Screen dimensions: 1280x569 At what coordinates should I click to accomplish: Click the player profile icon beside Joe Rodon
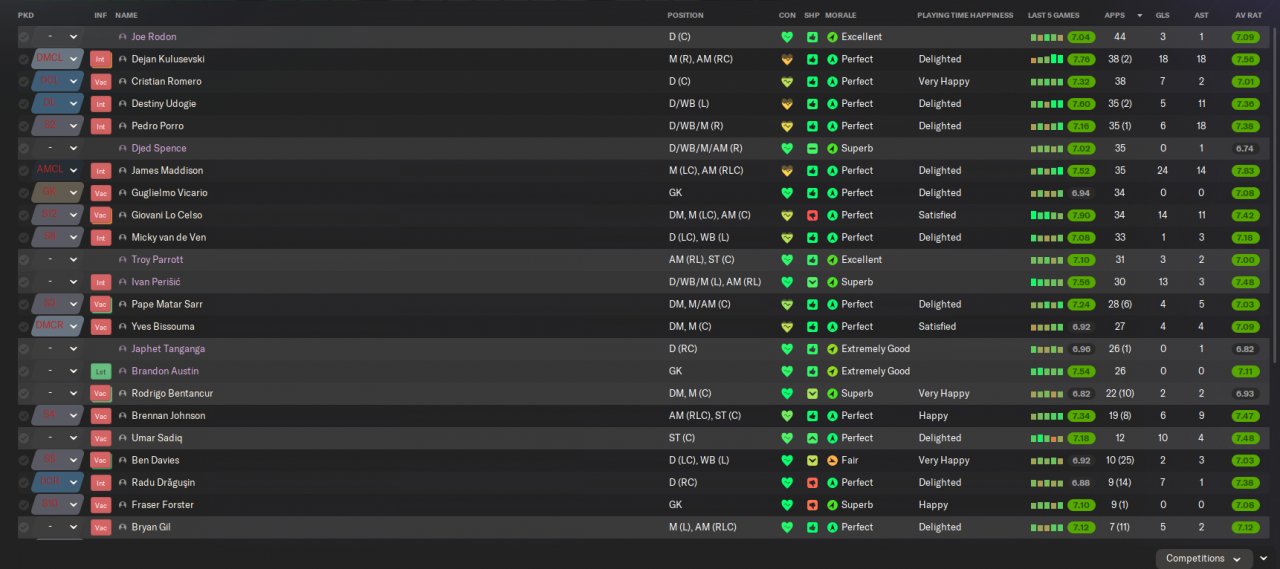(122, 37)
